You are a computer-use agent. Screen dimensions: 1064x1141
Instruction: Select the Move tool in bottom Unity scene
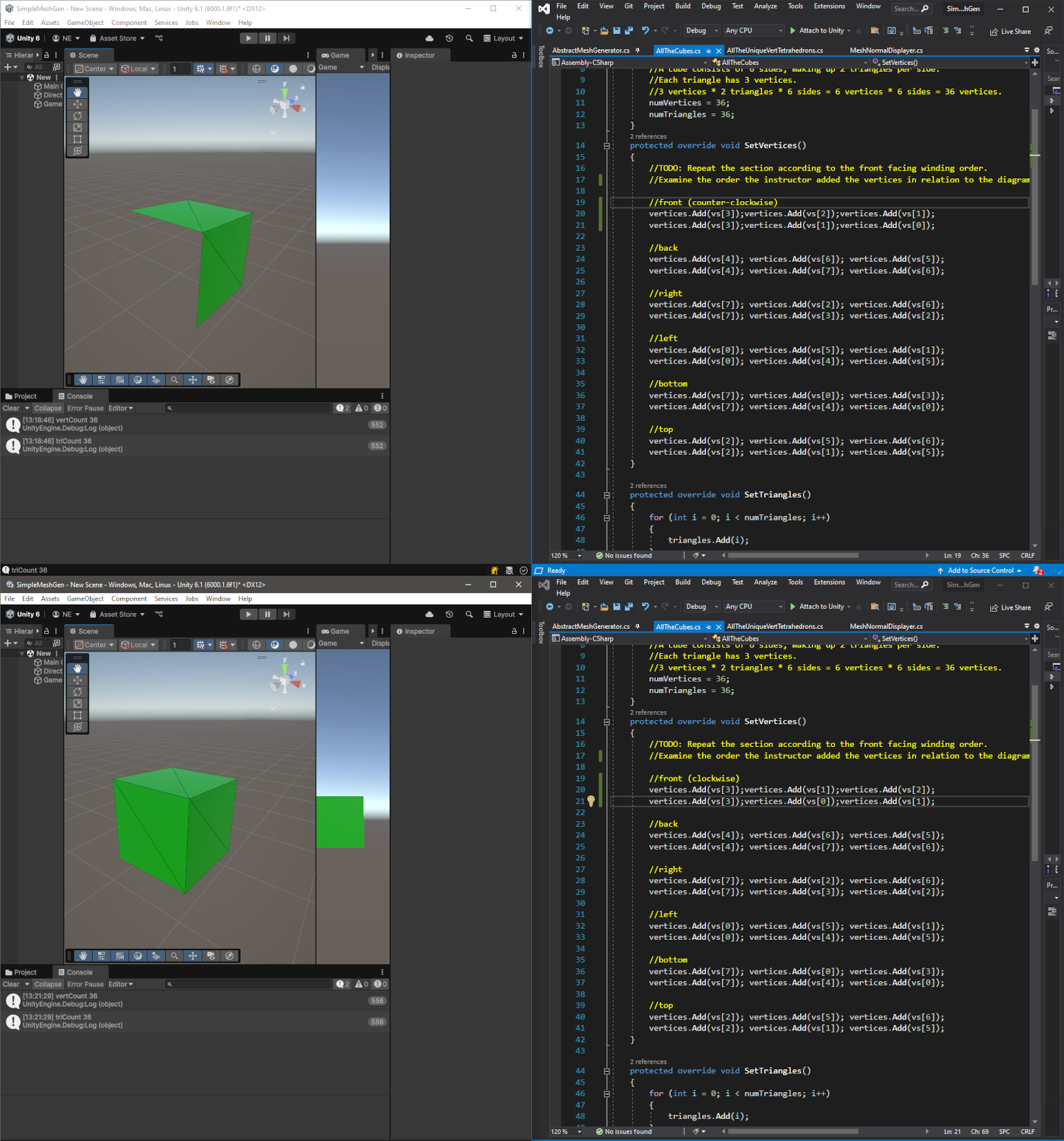tap(77, 680)
